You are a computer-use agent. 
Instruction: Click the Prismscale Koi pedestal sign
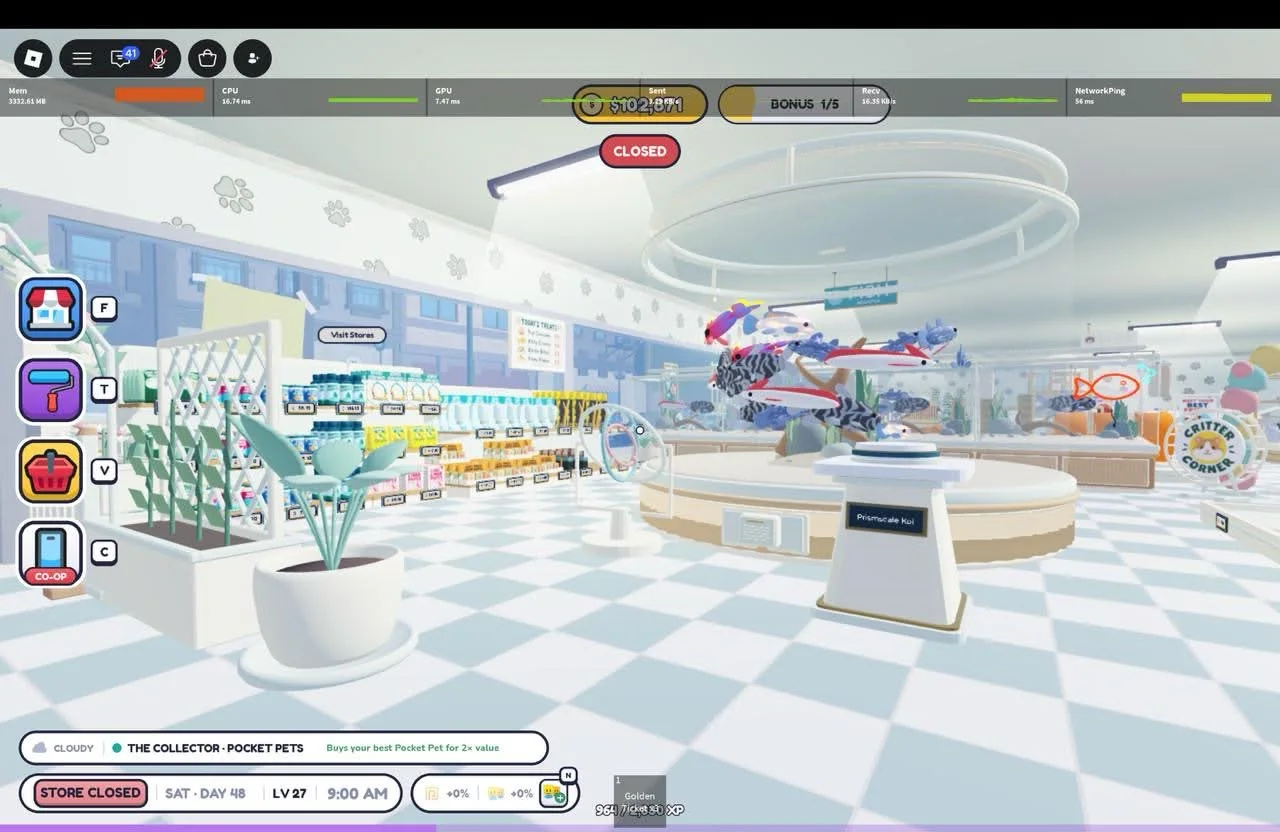point(886,519)
